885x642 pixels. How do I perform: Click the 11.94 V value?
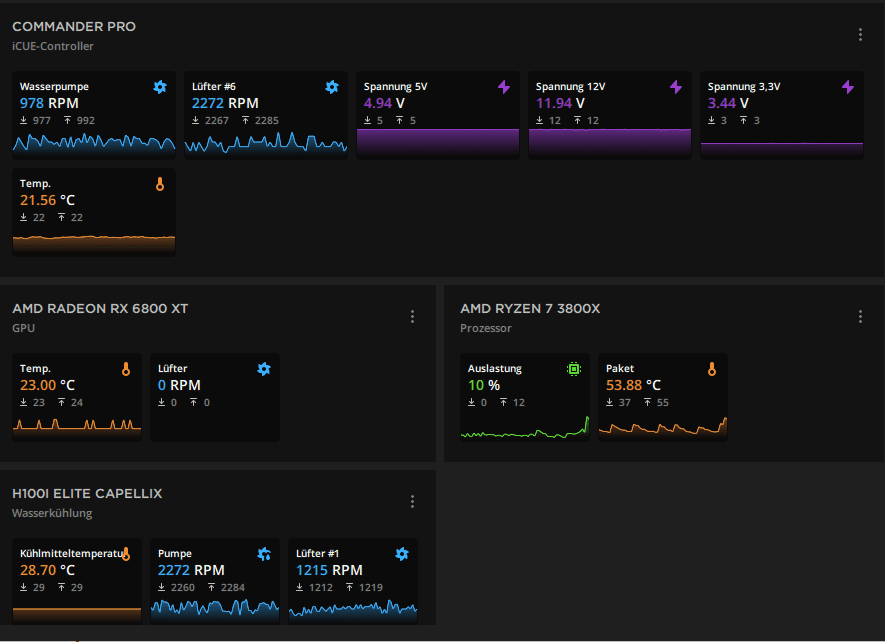(x=560, y=103)
